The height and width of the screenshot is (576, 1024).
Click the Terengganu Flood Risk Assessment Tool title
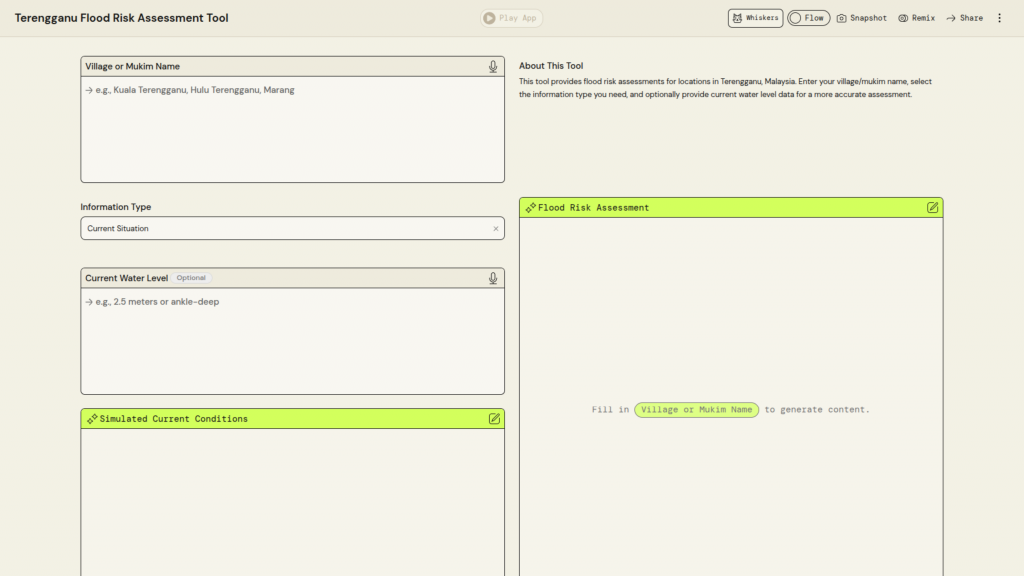tap(121, 18)
